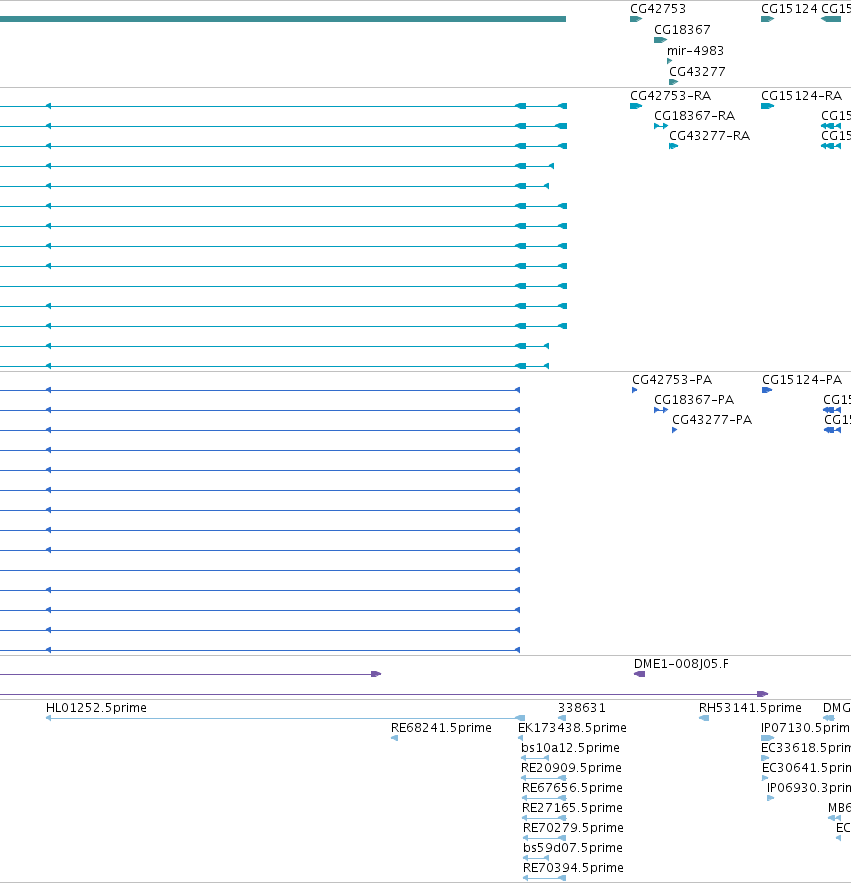Select the IP07130.5prime EST label
Viewport: 851px width, 883px height.
[x=805, y=728]
